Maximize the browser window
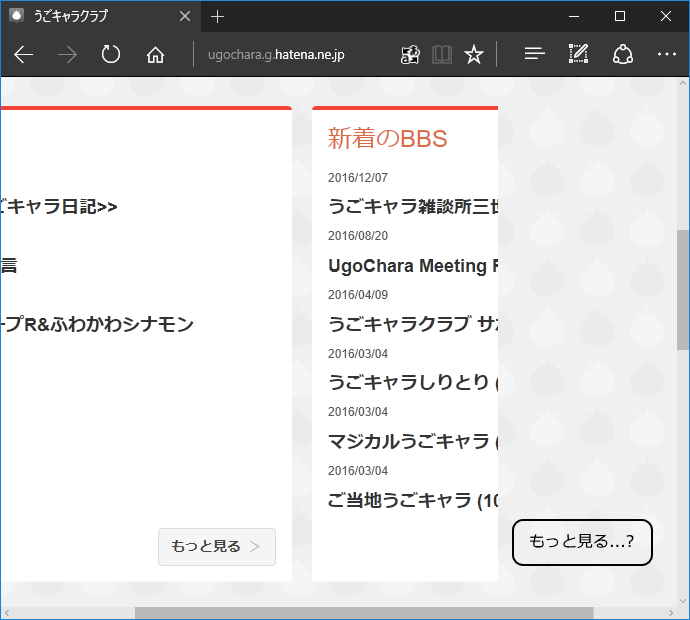Image resolution: width=690 pixels, height=620 pixels. [x=620, y=16]
